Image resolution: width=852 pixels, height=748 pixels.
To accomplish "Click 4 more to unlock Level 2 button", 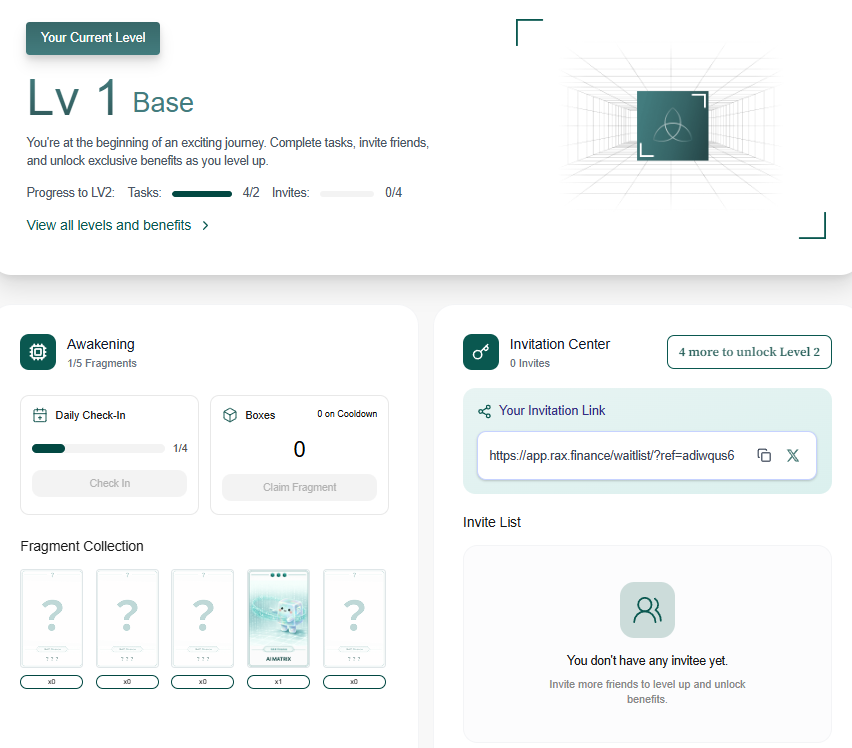I will coord(749,352).
